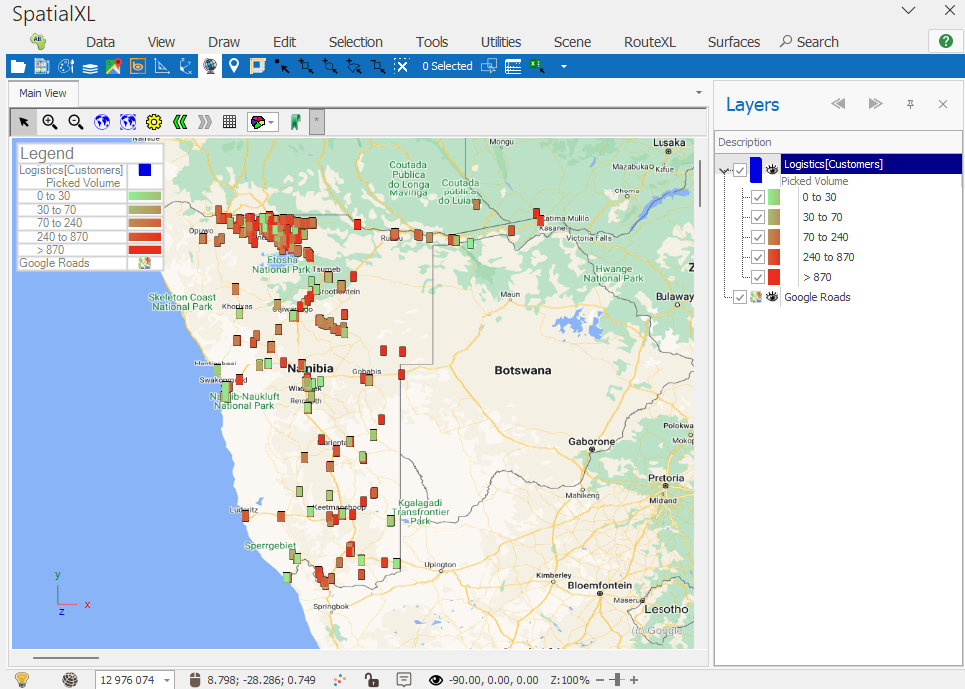Screen dimensions: 965x689
Task: Click the location pin marker tool
Action: 234,67
